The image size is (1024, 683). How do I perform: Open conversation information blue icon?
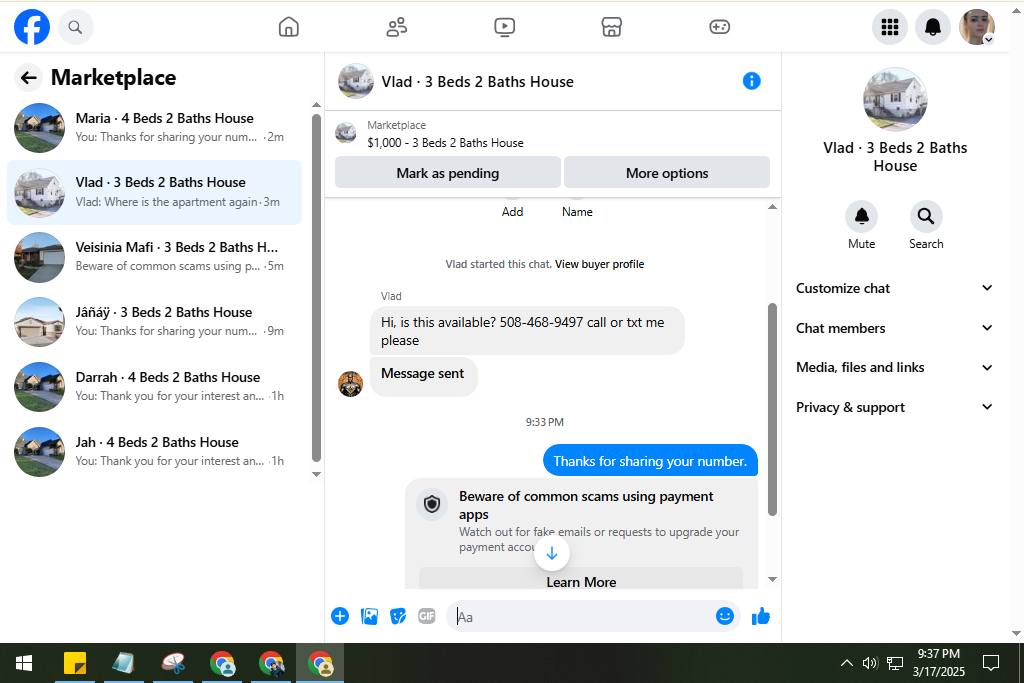752,81
